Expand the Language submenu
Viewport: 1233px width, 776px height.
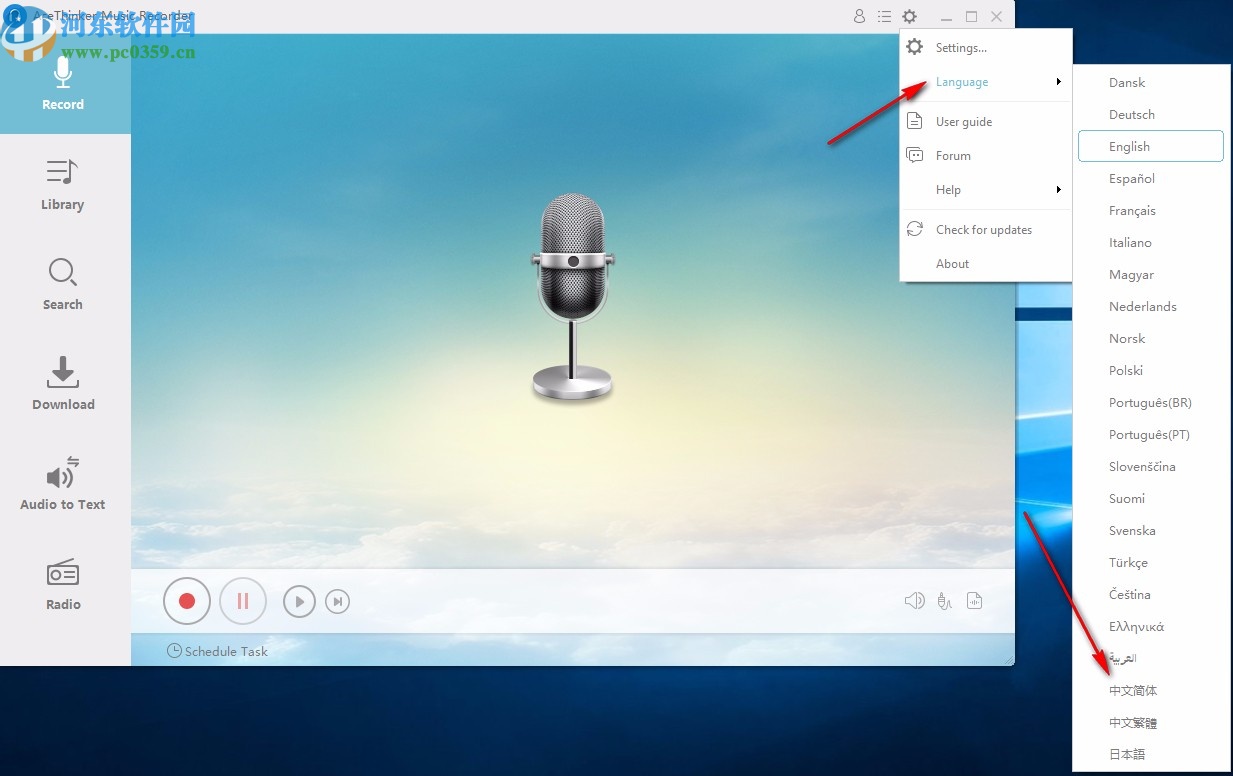point(986,82)
